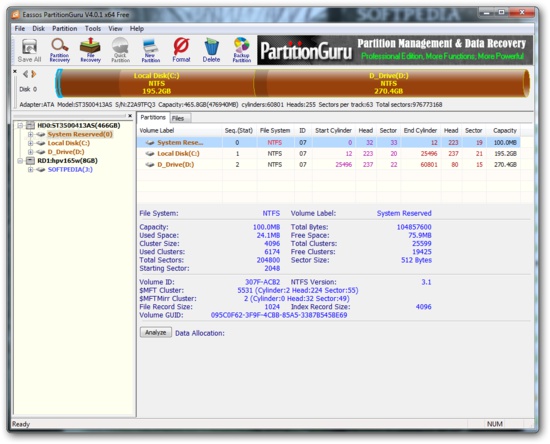The height and width of the screenshot is (444, 550).
Task: Click the Volume Label column header
Action: 180,130
